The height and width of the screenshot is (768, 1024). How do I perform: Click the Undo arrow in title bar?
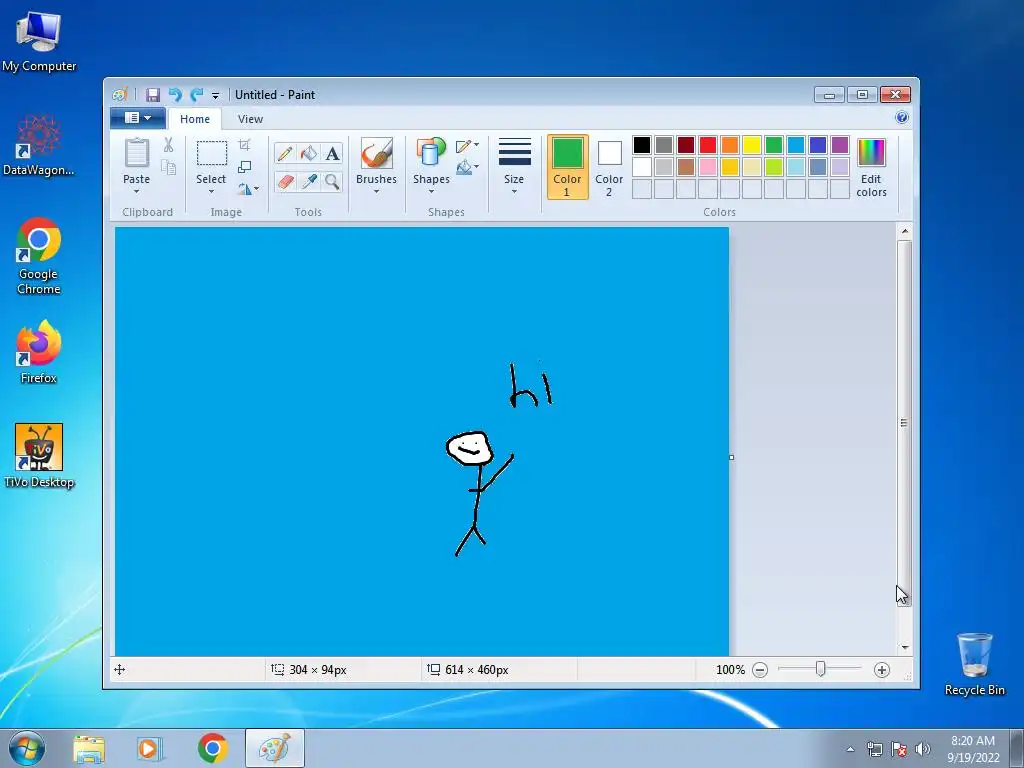(x=174, y=95)
